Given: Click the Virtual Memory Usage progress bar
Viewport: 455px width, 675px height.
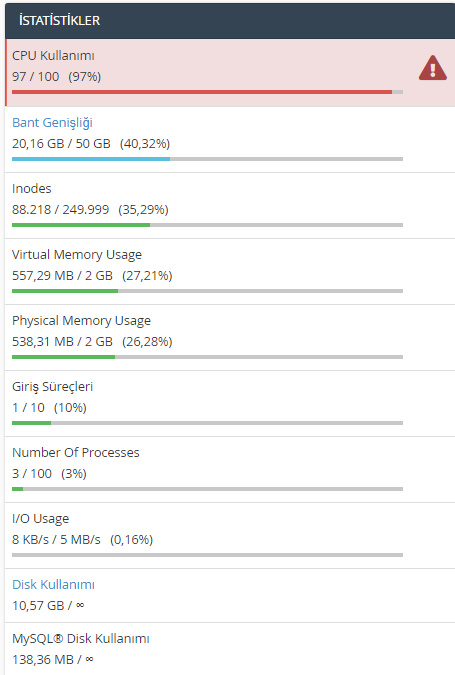Looking at the screenshot, I should (207, 291).
